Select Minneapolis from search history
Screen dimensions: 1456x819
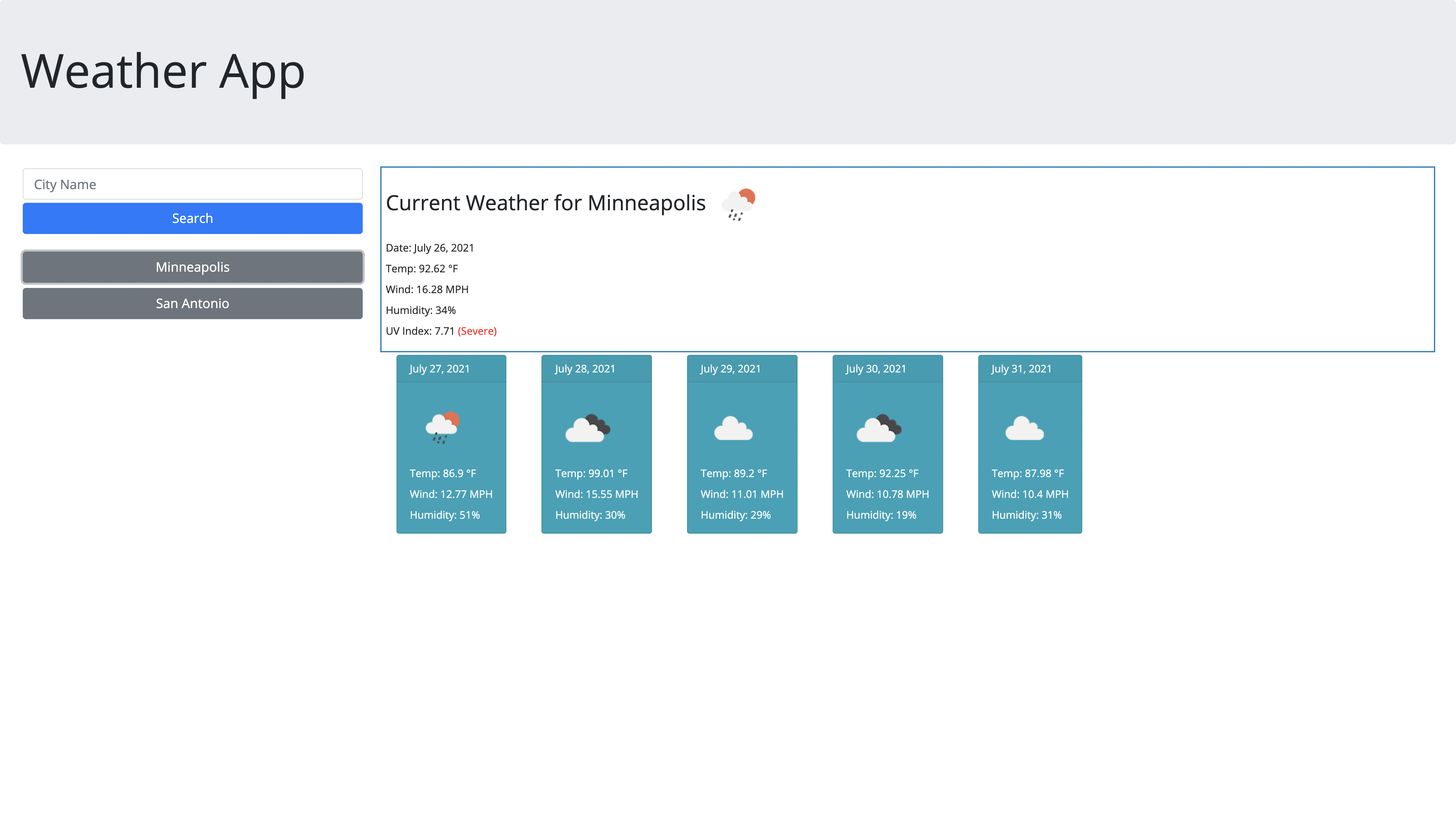coord(192,267)
